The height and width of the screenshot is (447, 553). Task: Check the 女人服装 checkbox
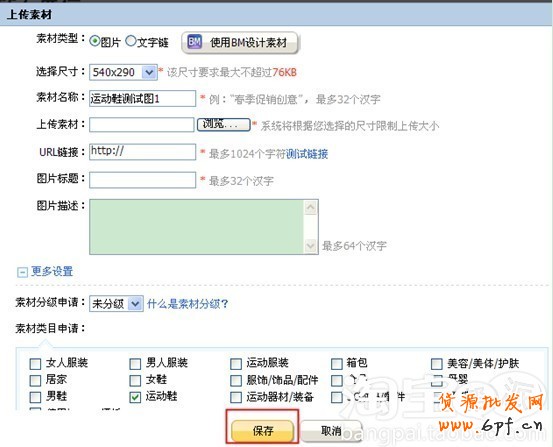point(35,364)
